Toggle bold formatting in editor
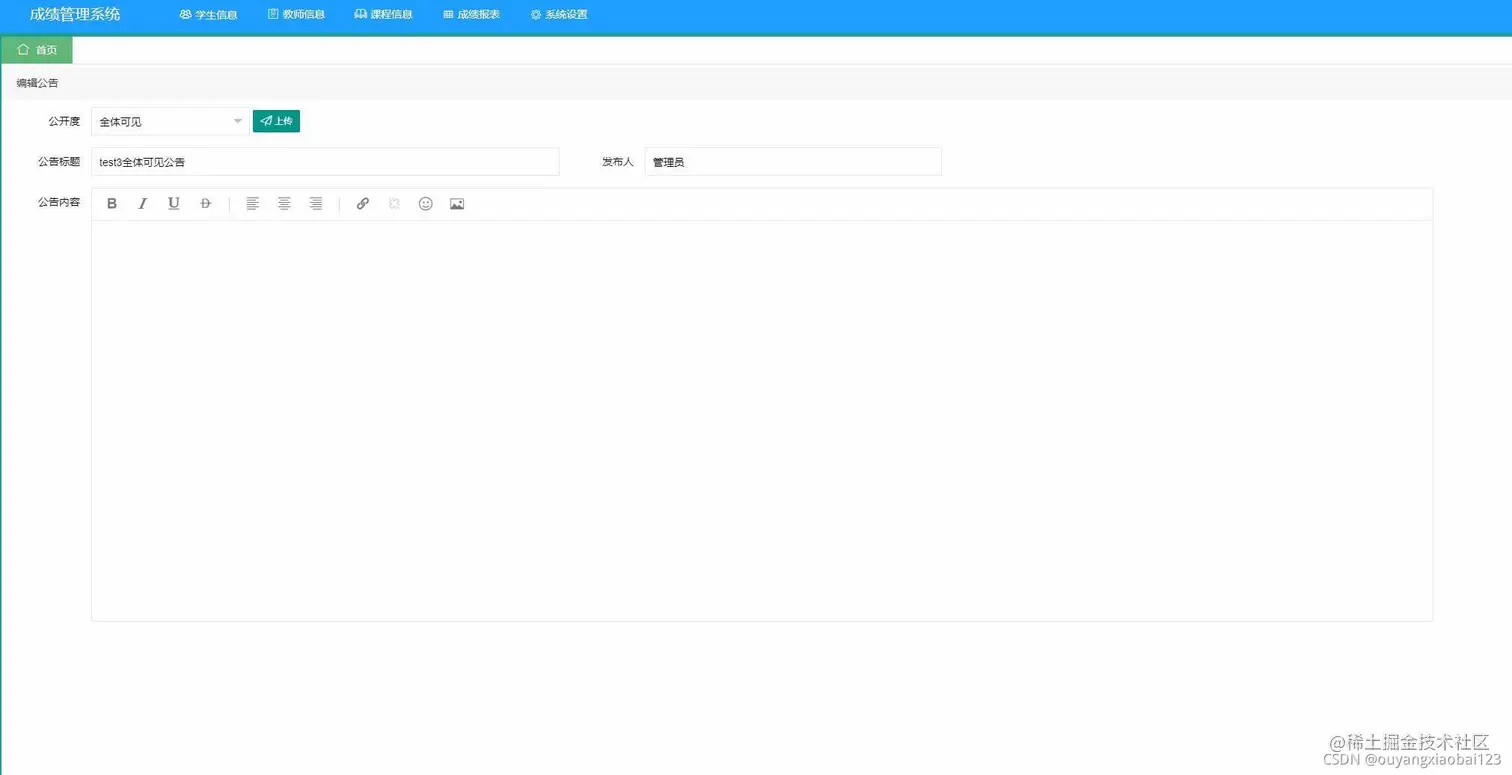Image resolution: width=1512 pixels, height=775 pixels. pos(112,204)
